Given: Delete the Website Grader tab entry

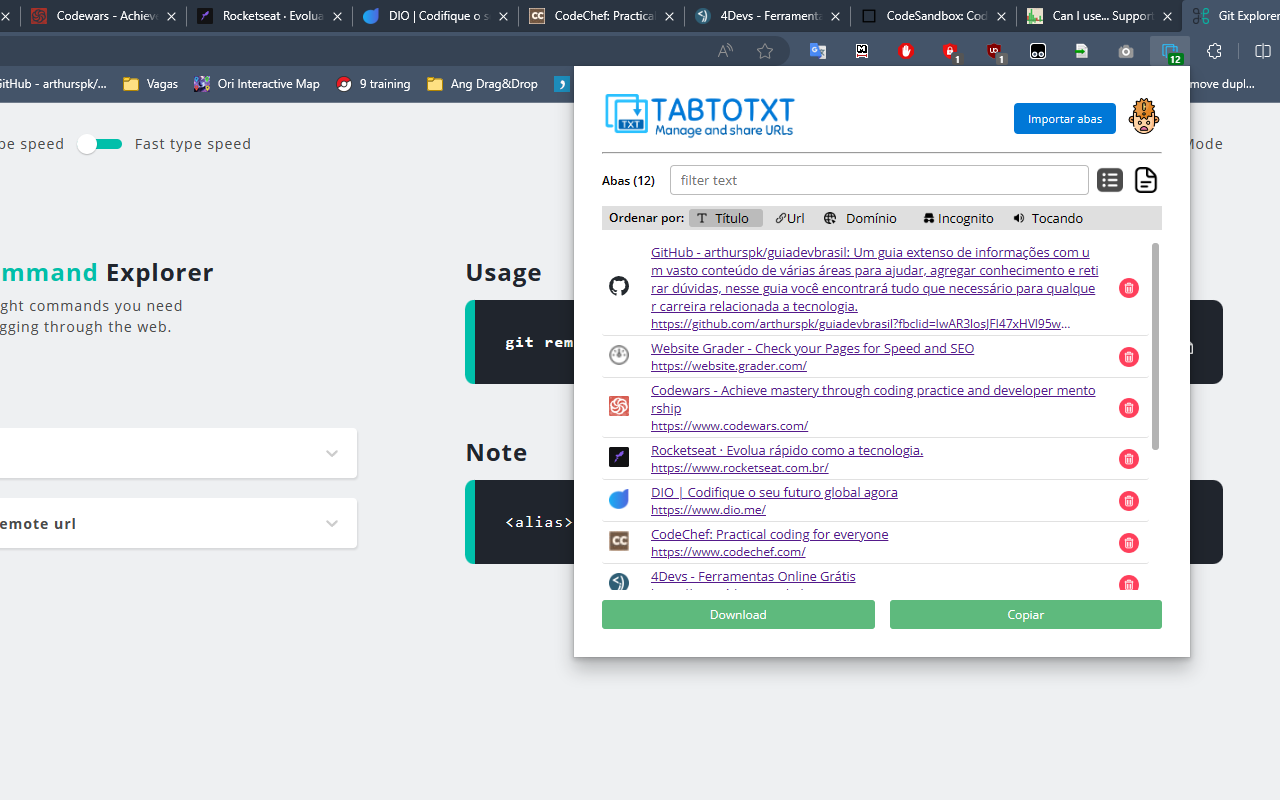Looking at the screenshot, I should point(1128,357).
